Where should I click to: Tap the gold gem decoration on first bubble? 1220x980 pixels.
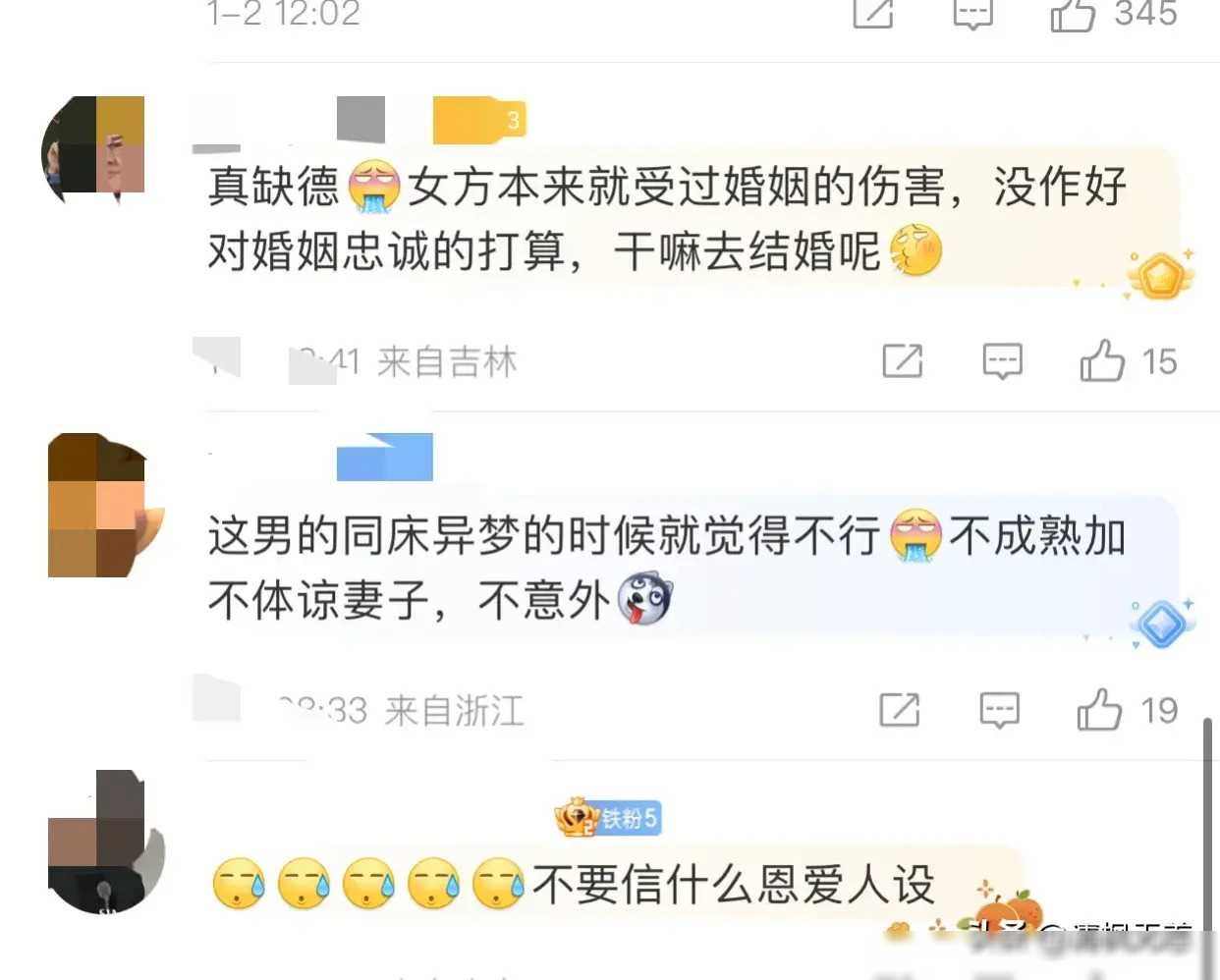[1159, 276]
